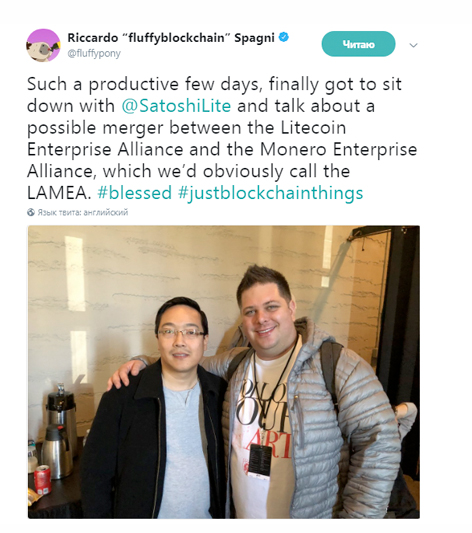The width and height of the screenshot is (472, 533).
Task: Open the @SatoshiLite mention link
Action: [176, 106]
